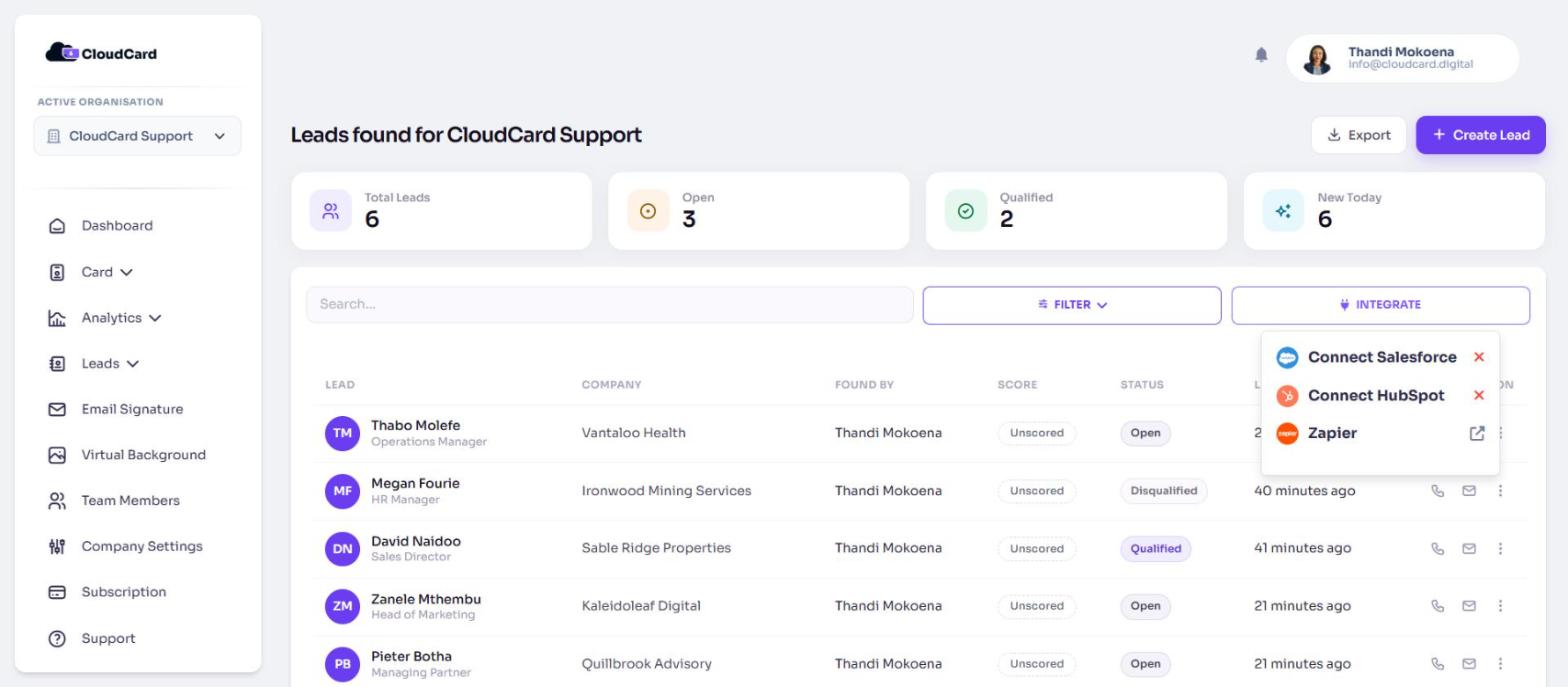1568x687 pixels.
Task: Sort by SCORE column header
Action: point(1017,385)
